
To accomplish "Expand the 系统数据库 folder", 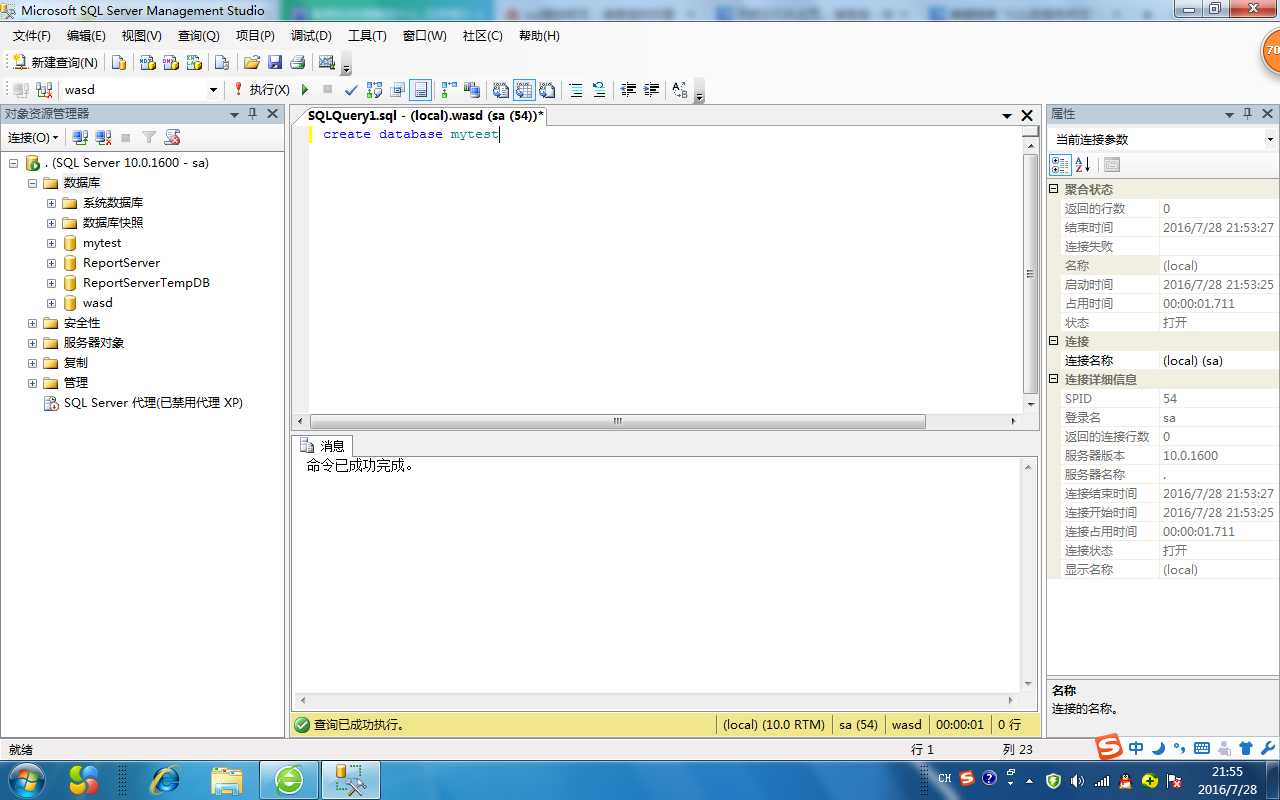I will coord(51,203).
